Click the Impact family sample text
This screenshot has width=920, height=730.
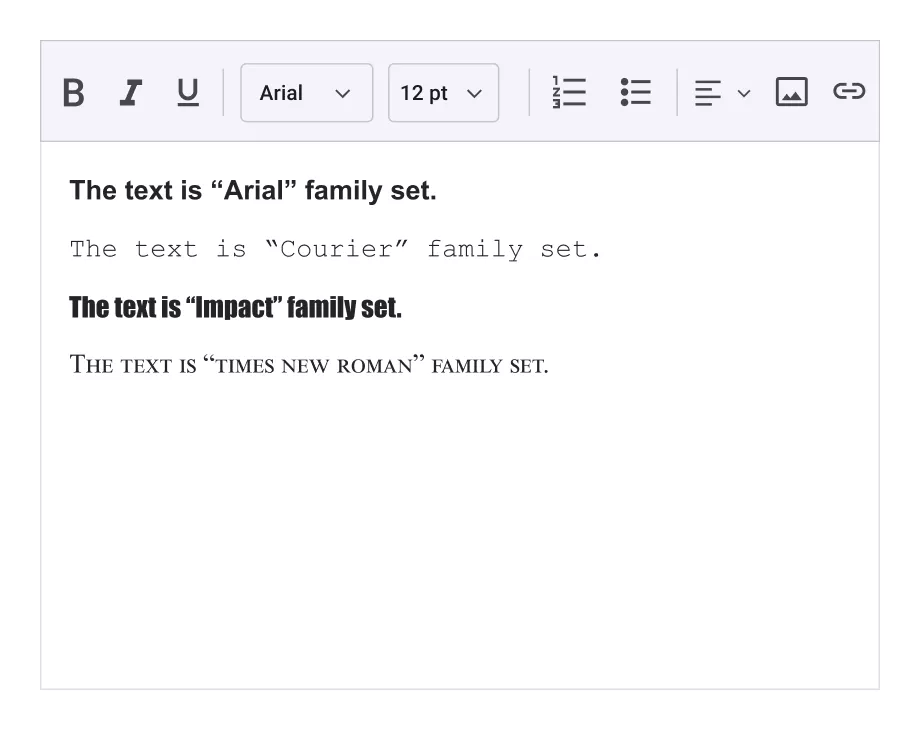235,307
